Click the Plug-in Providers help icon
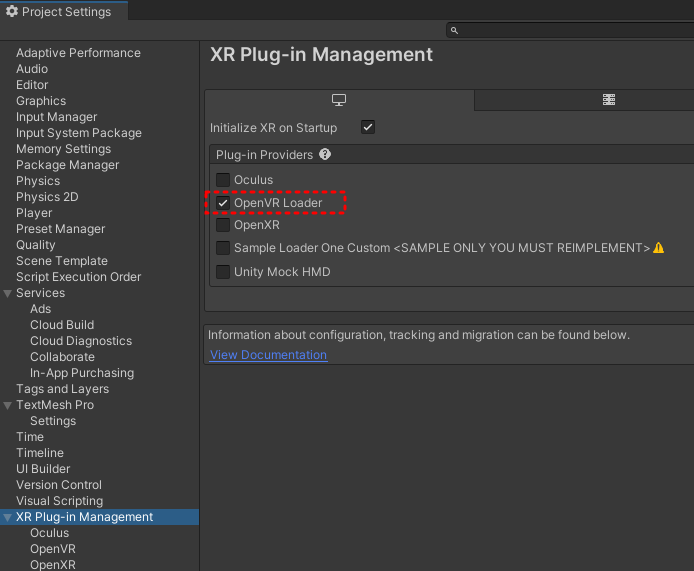The width and height of the screenshot is (694, 571). (x=325, y=154)
